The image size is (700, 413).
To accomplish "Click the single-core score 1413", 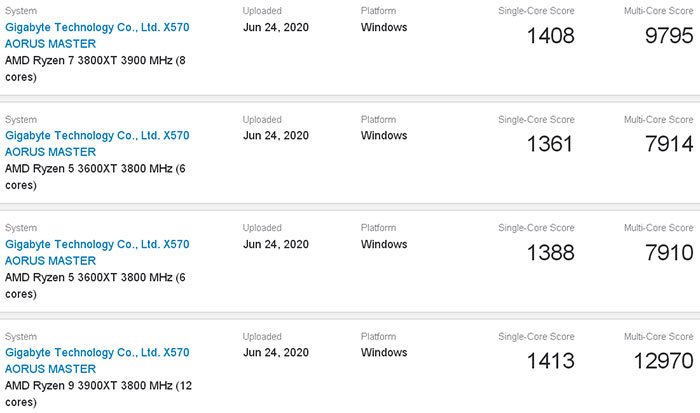I will point(550,362).
